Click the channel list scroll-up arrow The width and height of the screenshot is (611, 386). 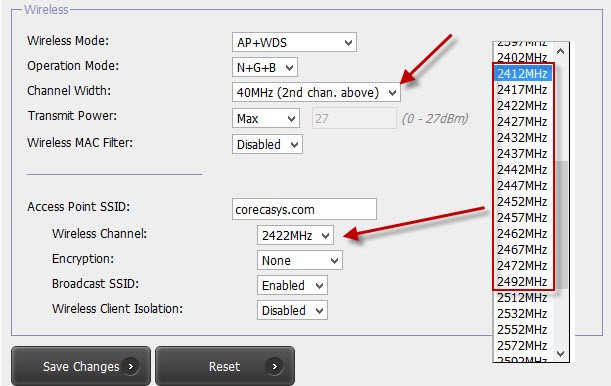[561, 51]
